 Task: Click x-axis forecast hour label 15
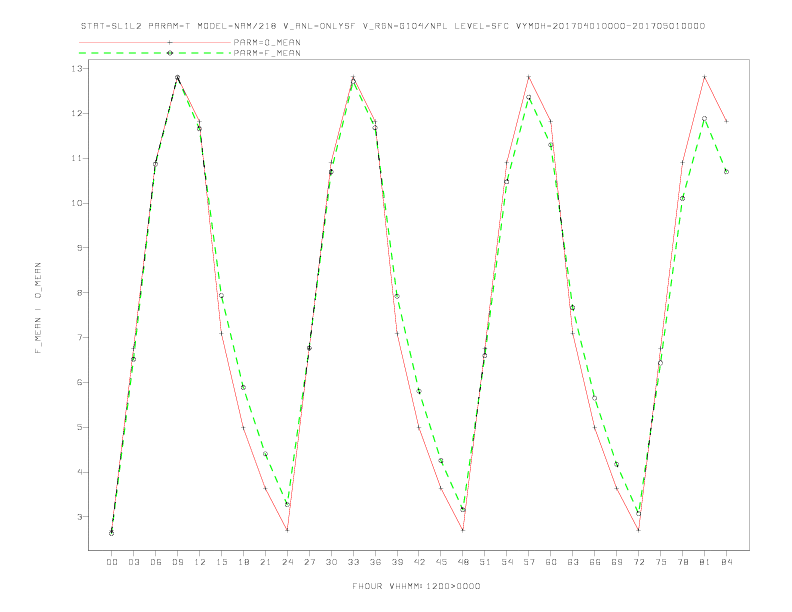pyautogui.click(x=221, y=562)
